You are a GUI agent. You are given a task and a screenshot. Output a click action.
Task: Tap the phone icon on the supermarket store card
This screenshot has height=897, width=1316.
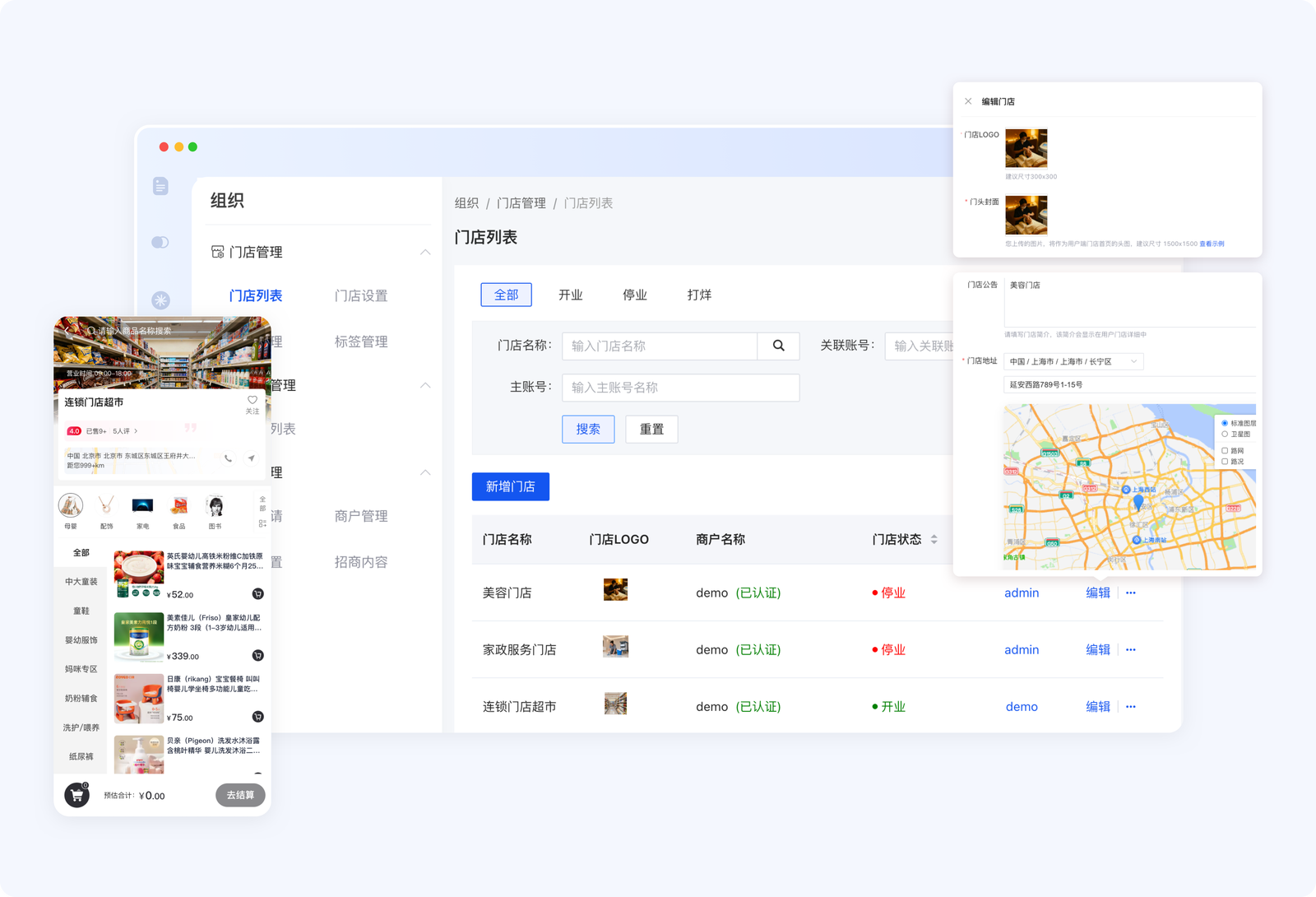tap(228, 458)
